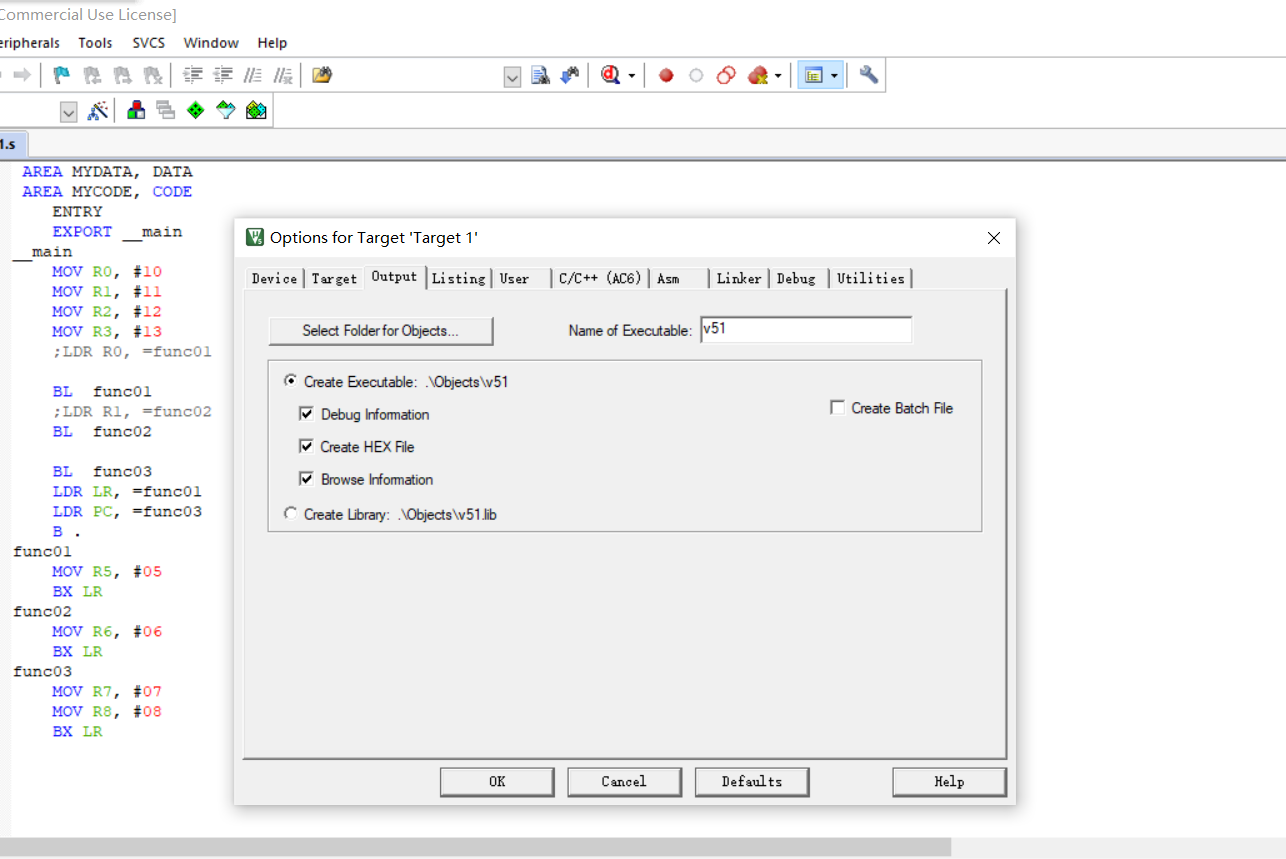Comment out selection toolbar icon
Viewport: 1286px width, 859px height.
point(253,75)
